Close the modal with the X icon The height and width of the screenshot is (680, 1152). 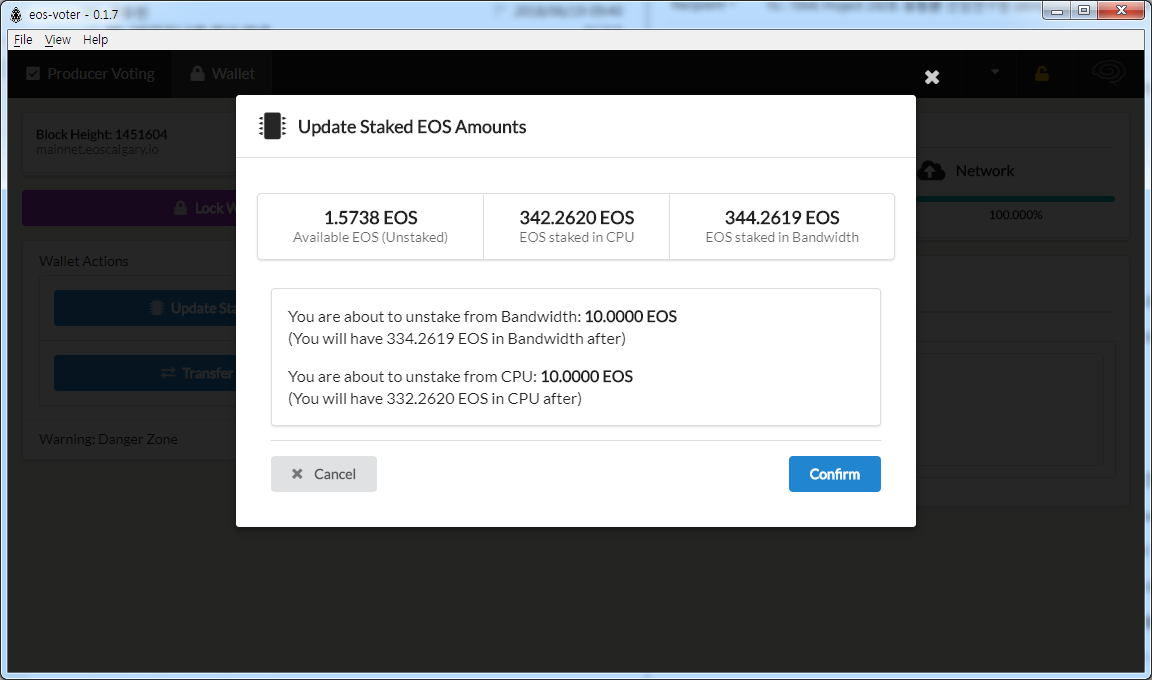click(932, 77)
